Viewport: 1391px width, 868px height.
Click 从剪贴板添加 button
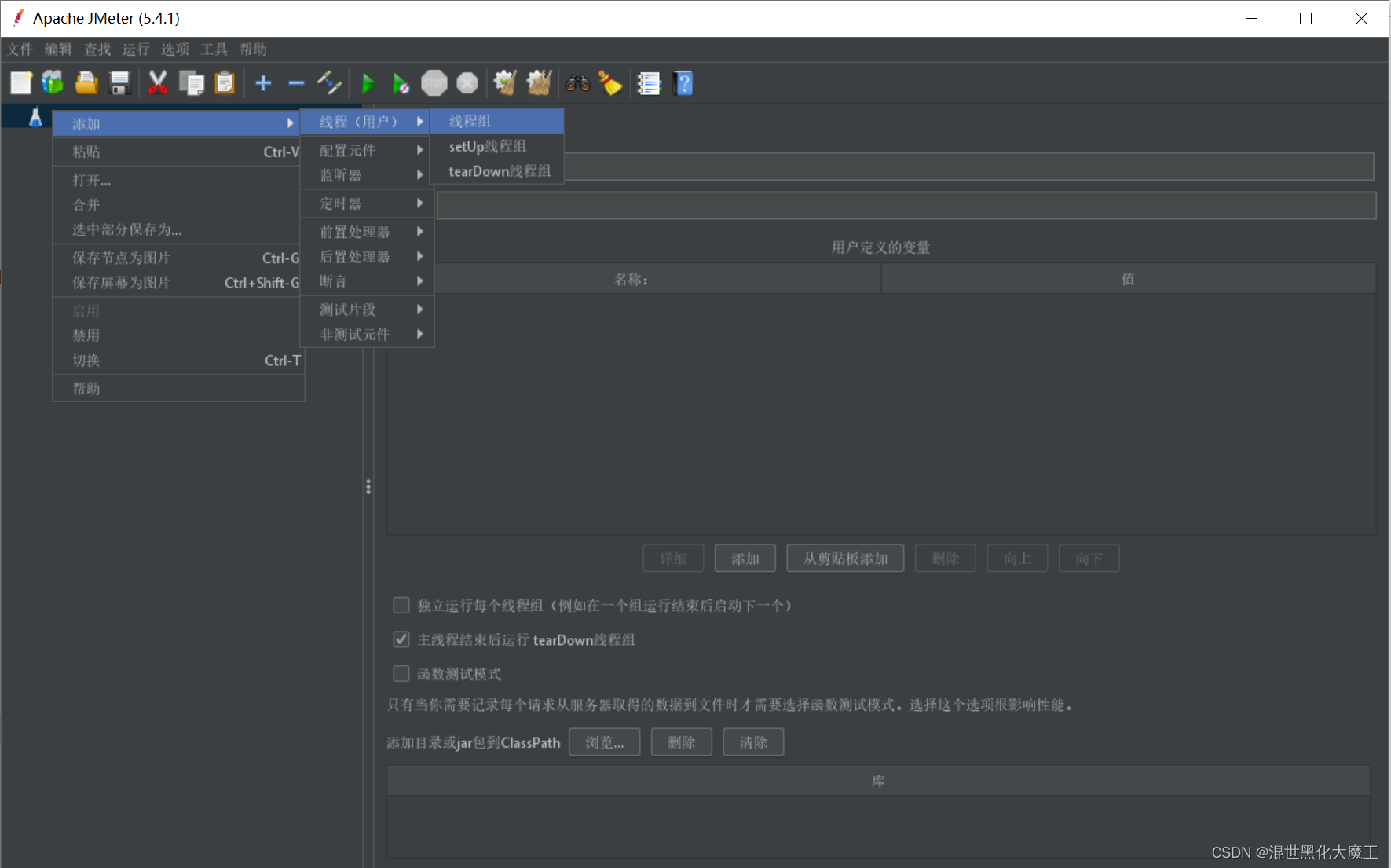[845, 559]
